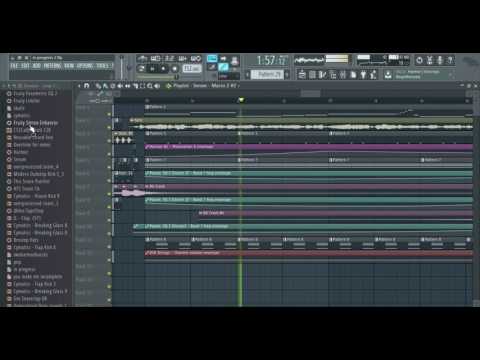Select previous pattern with left arrow

(x=247, y=75)
